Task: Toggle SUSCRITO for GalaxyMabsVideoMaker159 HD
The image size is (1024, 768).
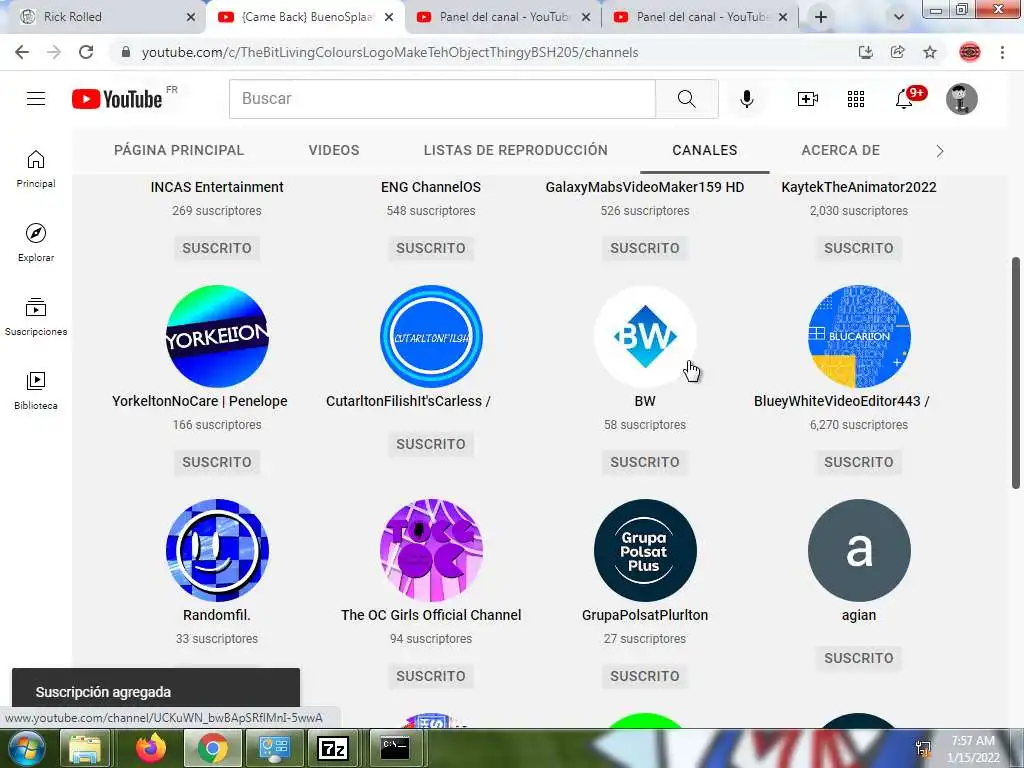Action: point(645,248)
